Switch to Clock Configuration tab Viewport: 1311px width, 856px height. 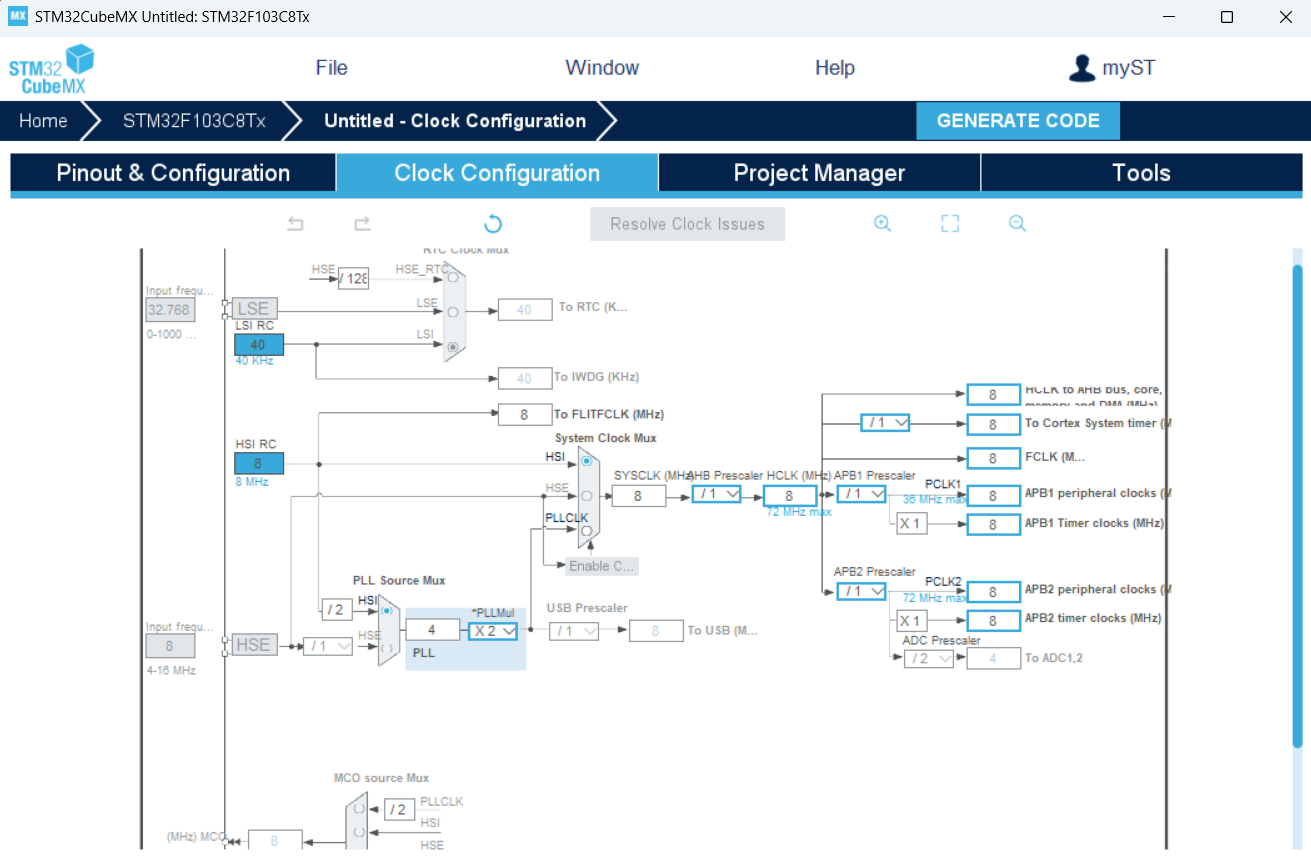pos(497,173)
